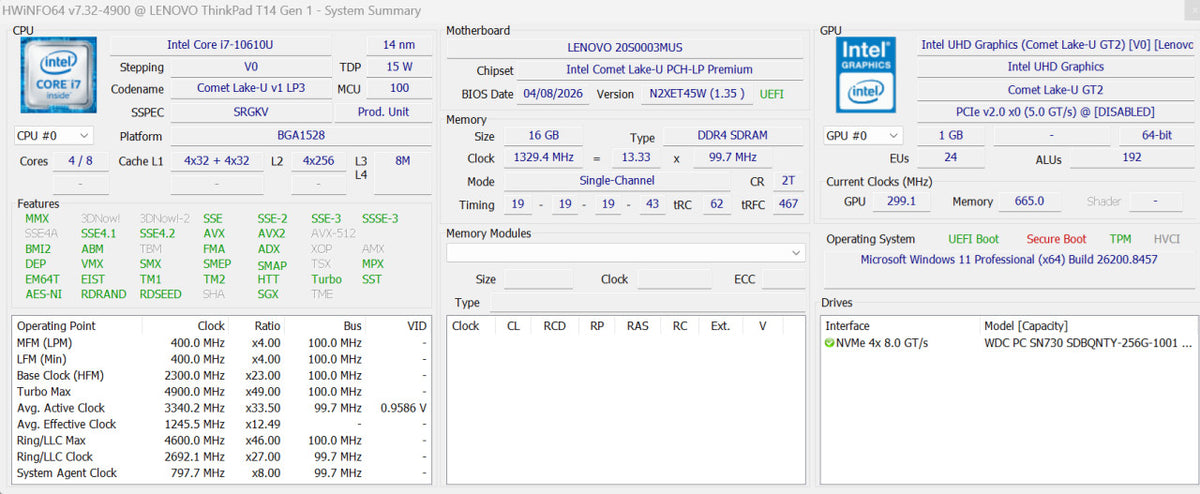
Task: Click the RCD column header in modules table
Action: click(x=554, y=326)
